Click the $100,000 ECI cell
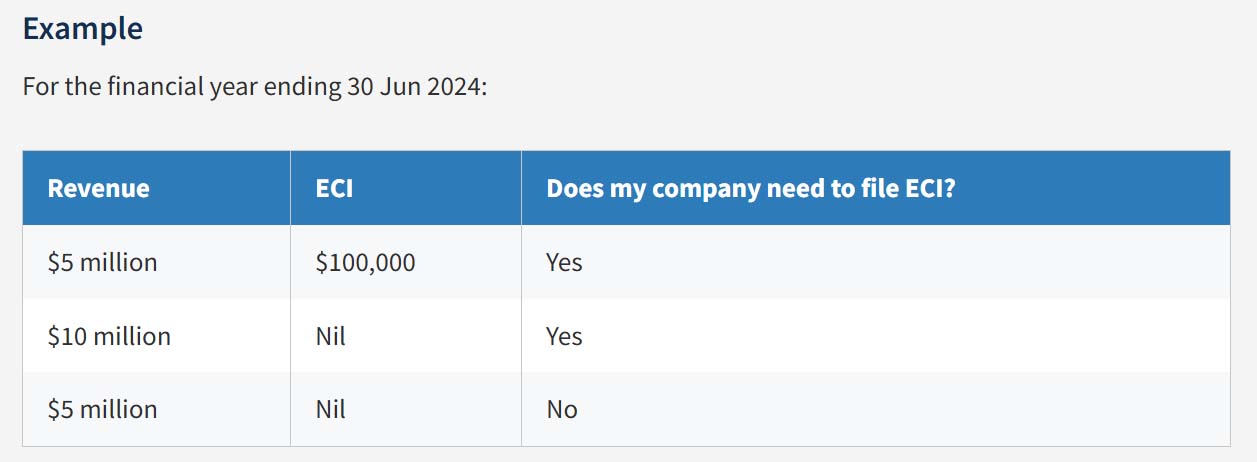The width and height of the screenshot is (1257, 462). pyautogui.click(x=365, y=263)
